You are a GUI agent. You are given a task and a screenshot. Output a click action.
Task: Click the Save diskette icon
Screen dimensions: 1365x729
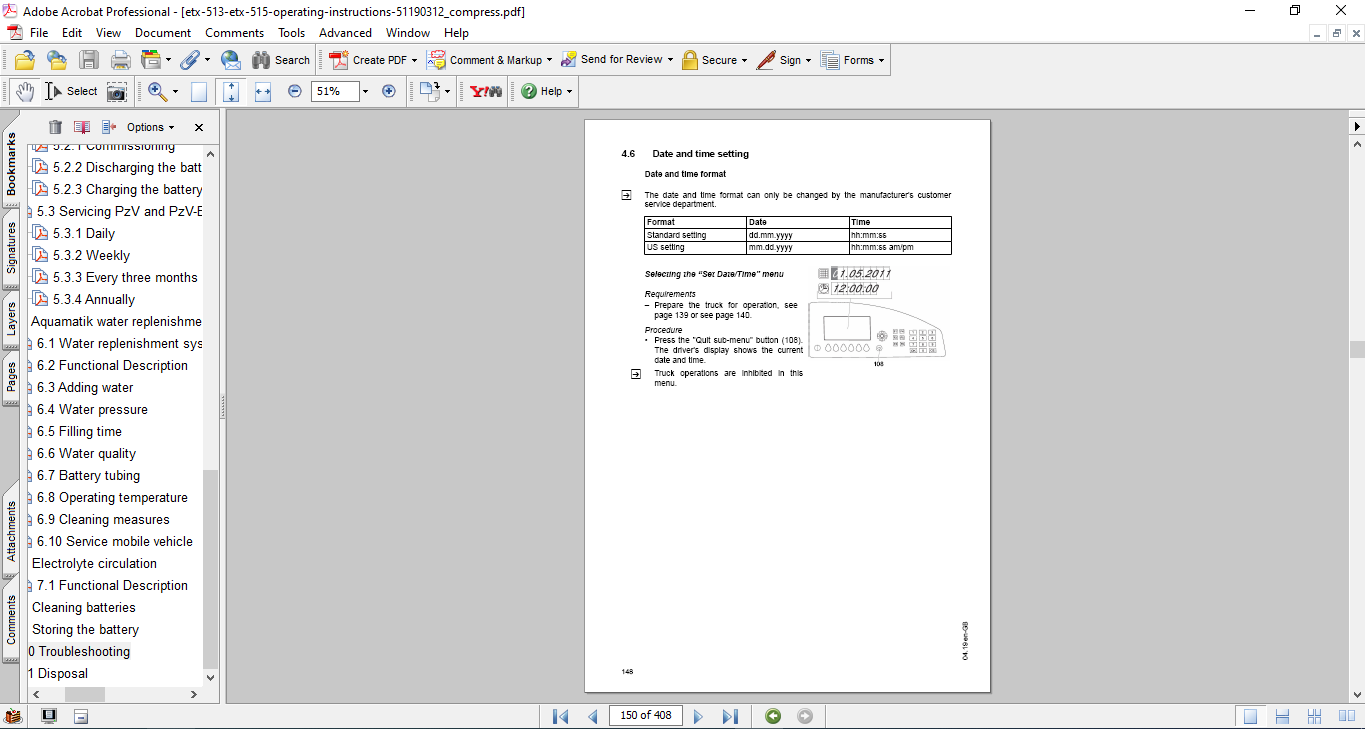pos(89,60)
